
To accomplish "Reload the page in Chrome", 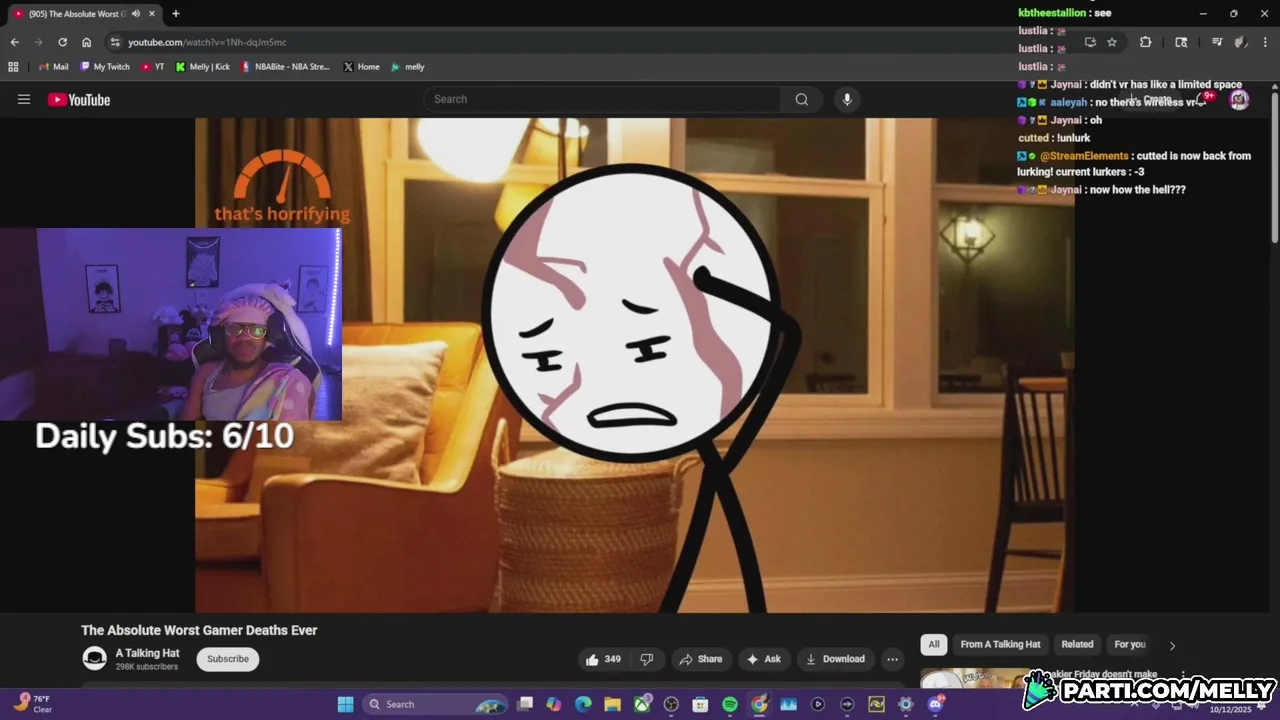I will pos(62,42).
